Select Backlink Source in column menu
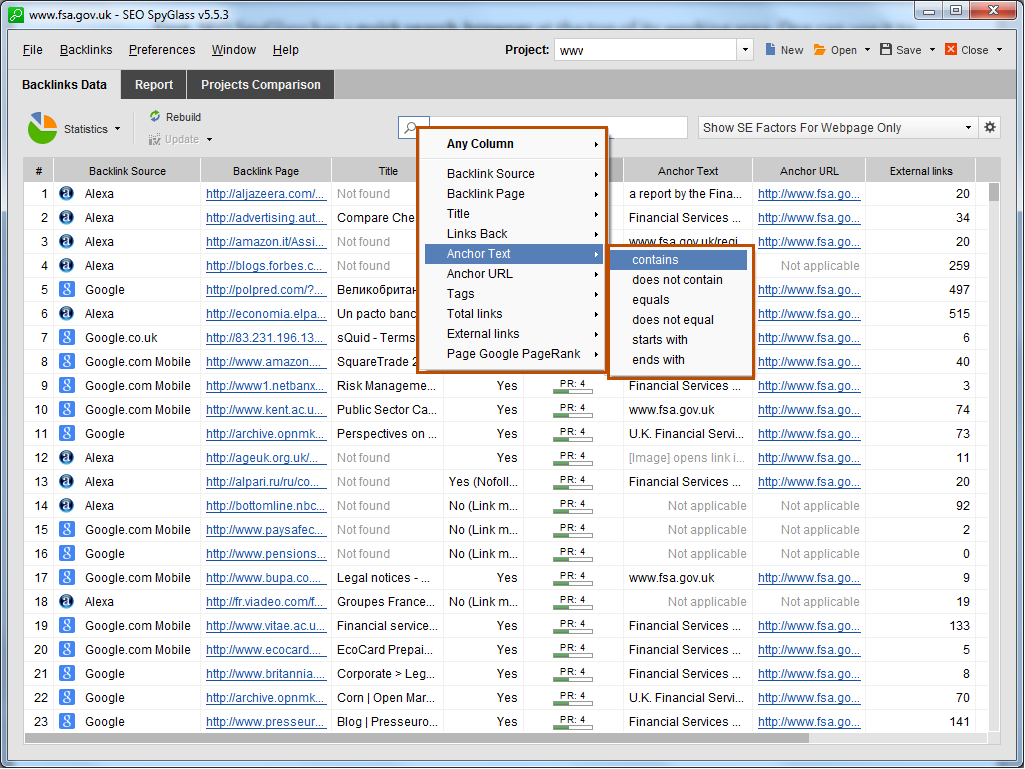The height and width of the screenshot is (769, 1025). (x=512, y=173)
